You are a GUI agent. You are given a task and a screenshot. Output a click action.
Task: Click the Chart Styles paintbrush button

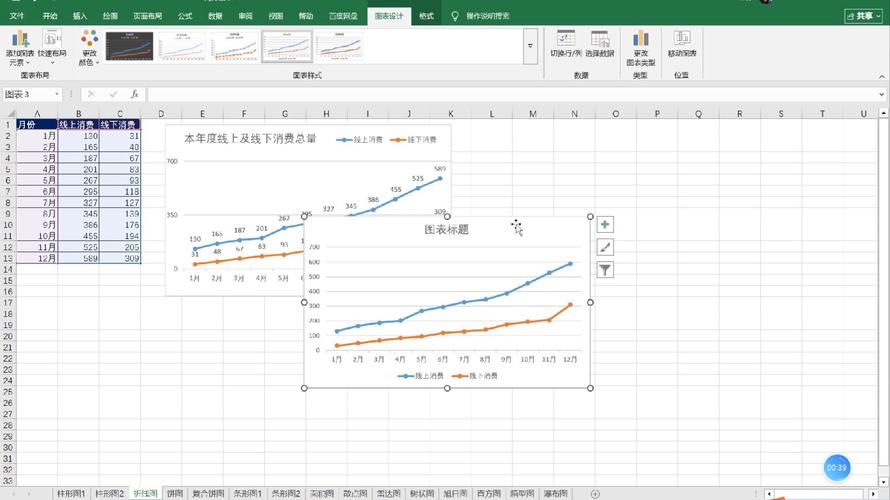click(605, 247)
